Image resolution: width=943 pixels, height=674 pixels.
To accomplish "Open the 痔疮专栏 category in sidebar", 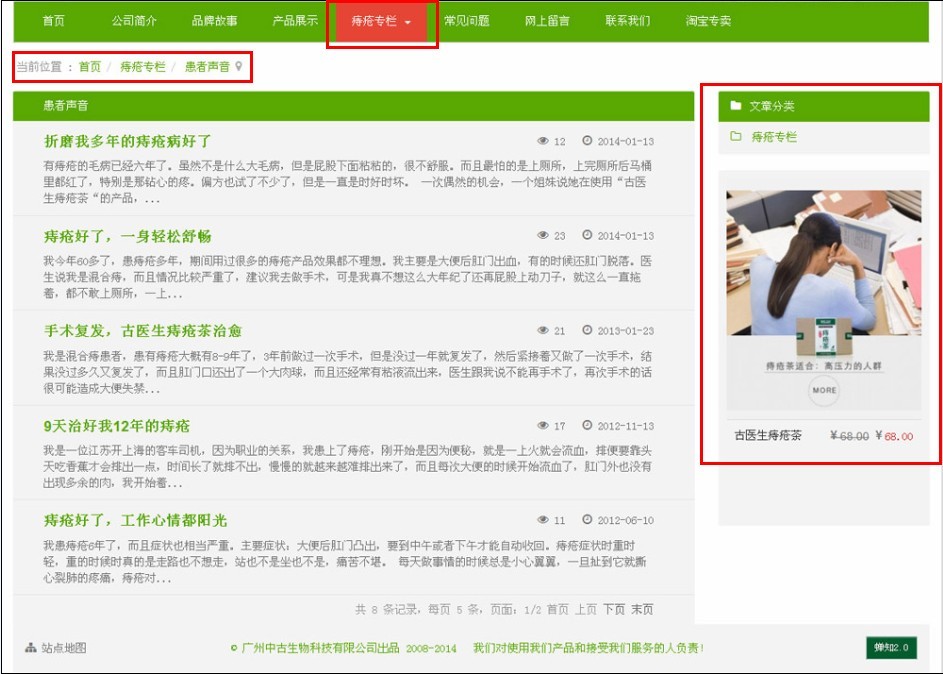I will pos(774,137).
